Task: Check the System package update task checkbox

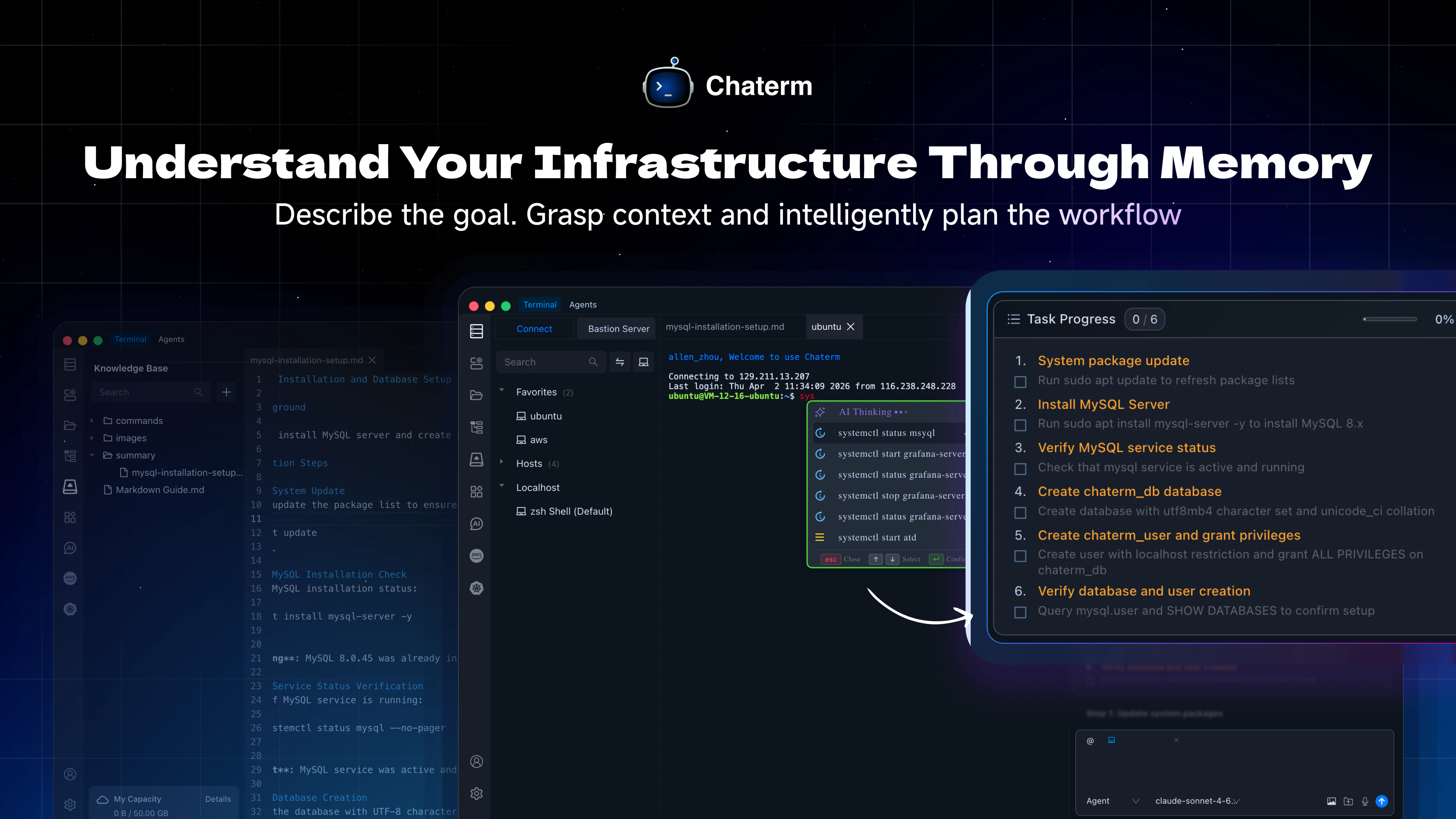Action: 1020,382
